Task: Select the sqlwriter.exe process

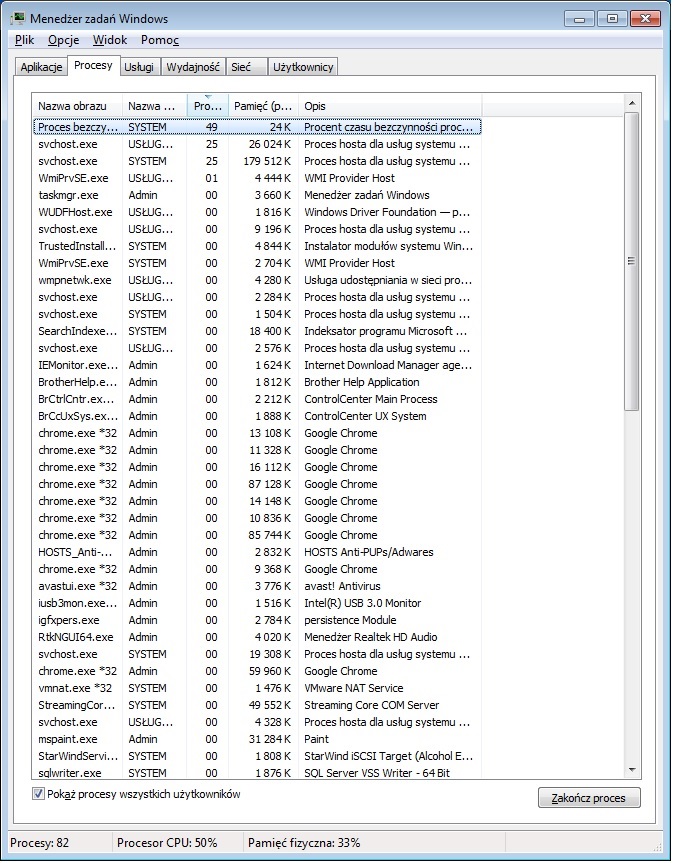Action: pyautogui.click(x=257, y=773)
